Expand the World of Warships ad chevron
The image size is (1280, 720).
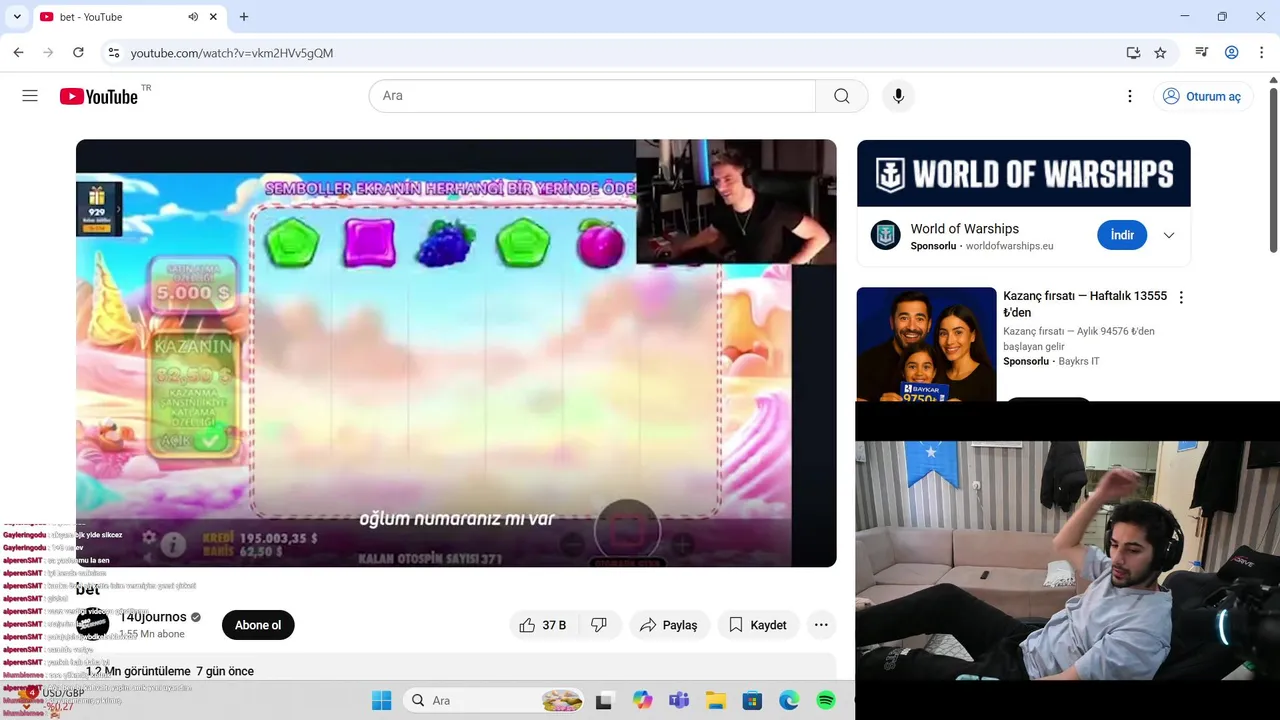click(1169, 235)
